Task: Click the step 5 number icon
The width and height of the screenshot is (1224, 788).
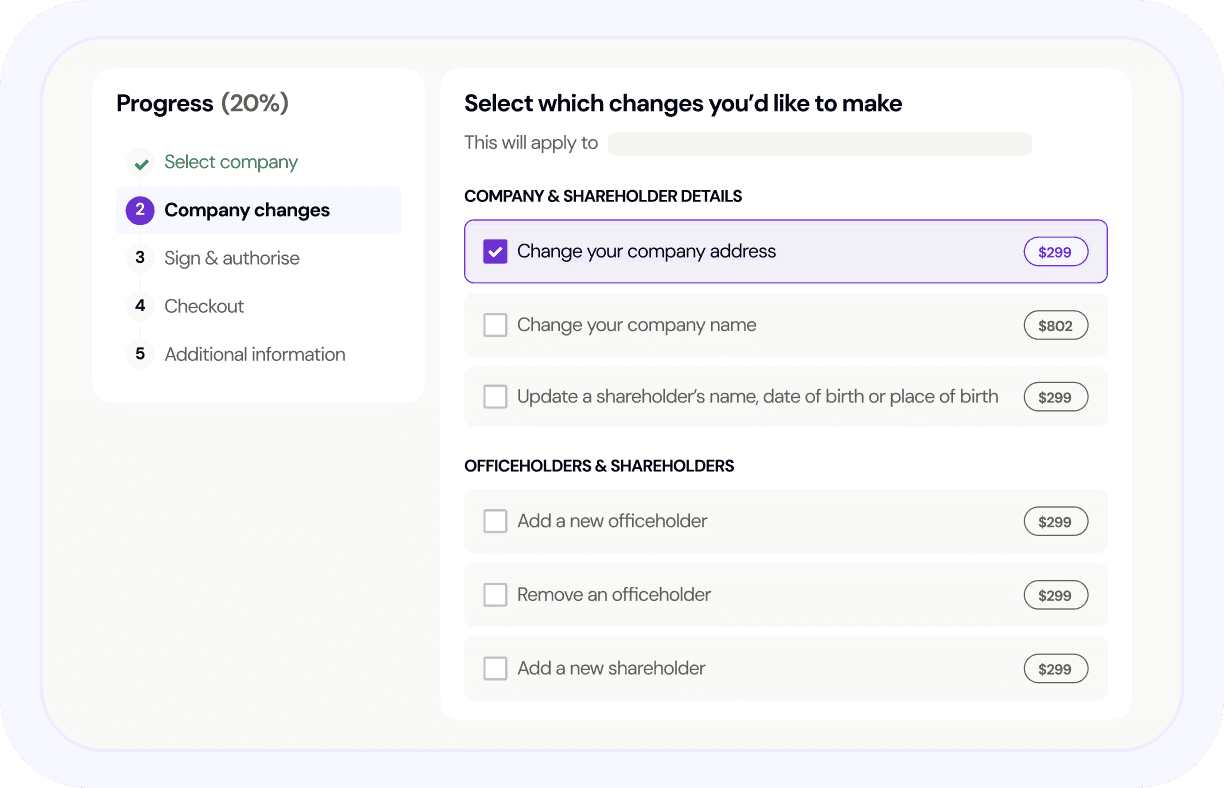Action: tap(140, 354)
